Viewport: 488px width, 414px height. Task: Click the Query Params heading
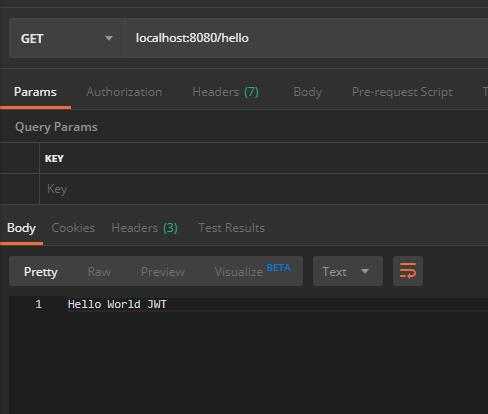click(56, 127)
